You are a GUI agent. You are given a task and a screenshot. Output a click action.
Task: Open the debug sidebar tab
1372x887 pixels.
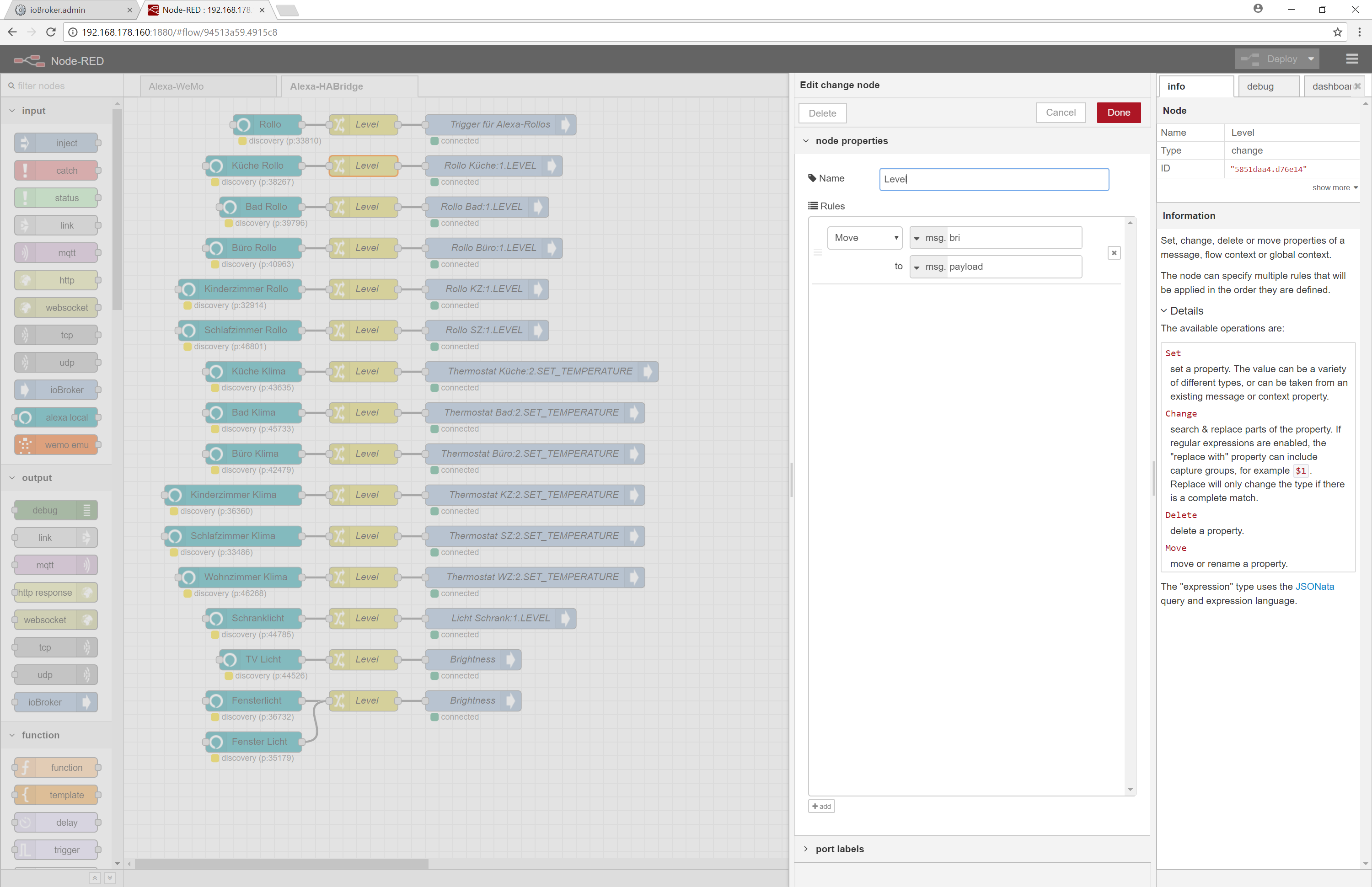[1268, 86]
